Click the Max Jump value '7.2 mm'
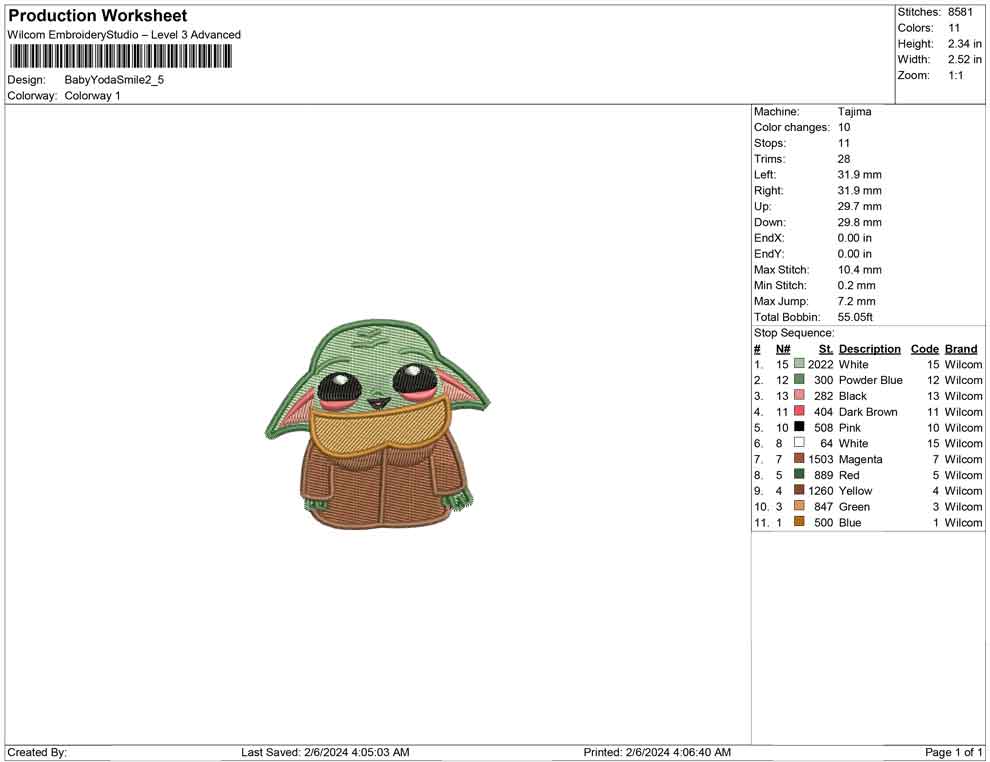This screenshot has height=762, width=990. pos(857,301)
